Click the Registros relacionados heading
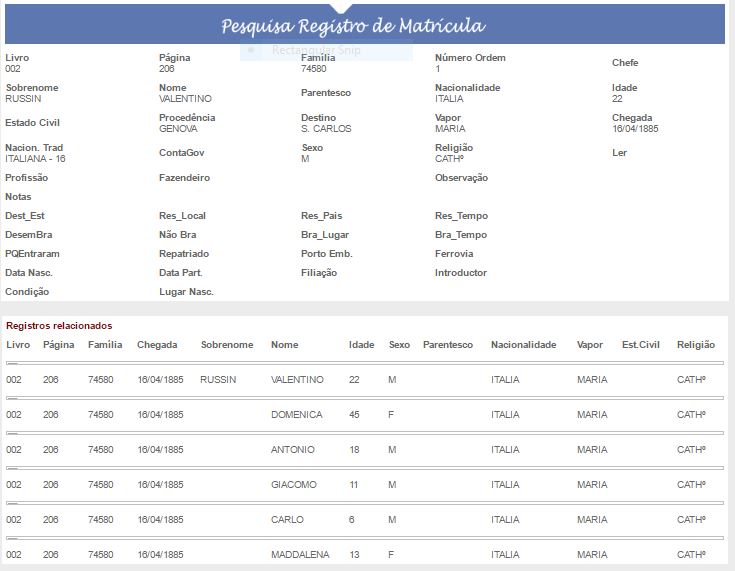This screenshot has width=735, height=571. pos(59,326)
